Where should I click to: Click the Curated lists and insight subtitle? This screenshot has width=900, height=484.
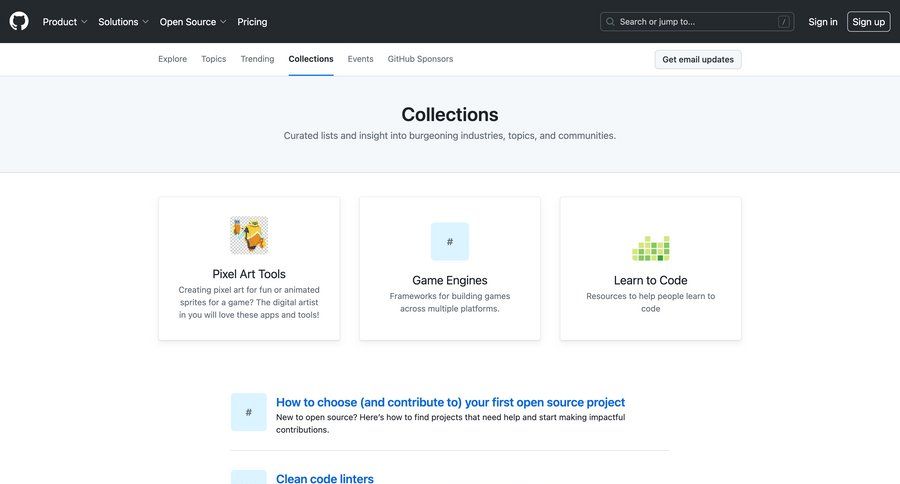click(x=450, y=135)
